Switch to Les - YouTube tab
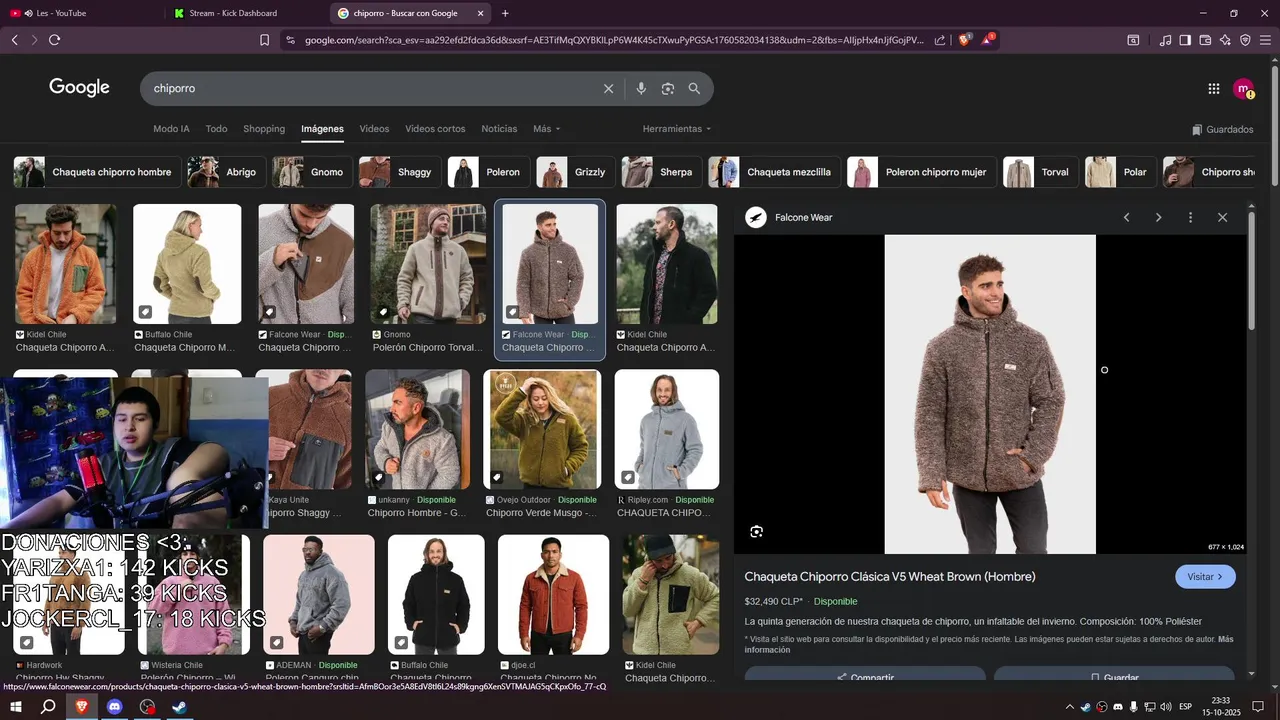1280x720 pixels. [x=83, y=13]
